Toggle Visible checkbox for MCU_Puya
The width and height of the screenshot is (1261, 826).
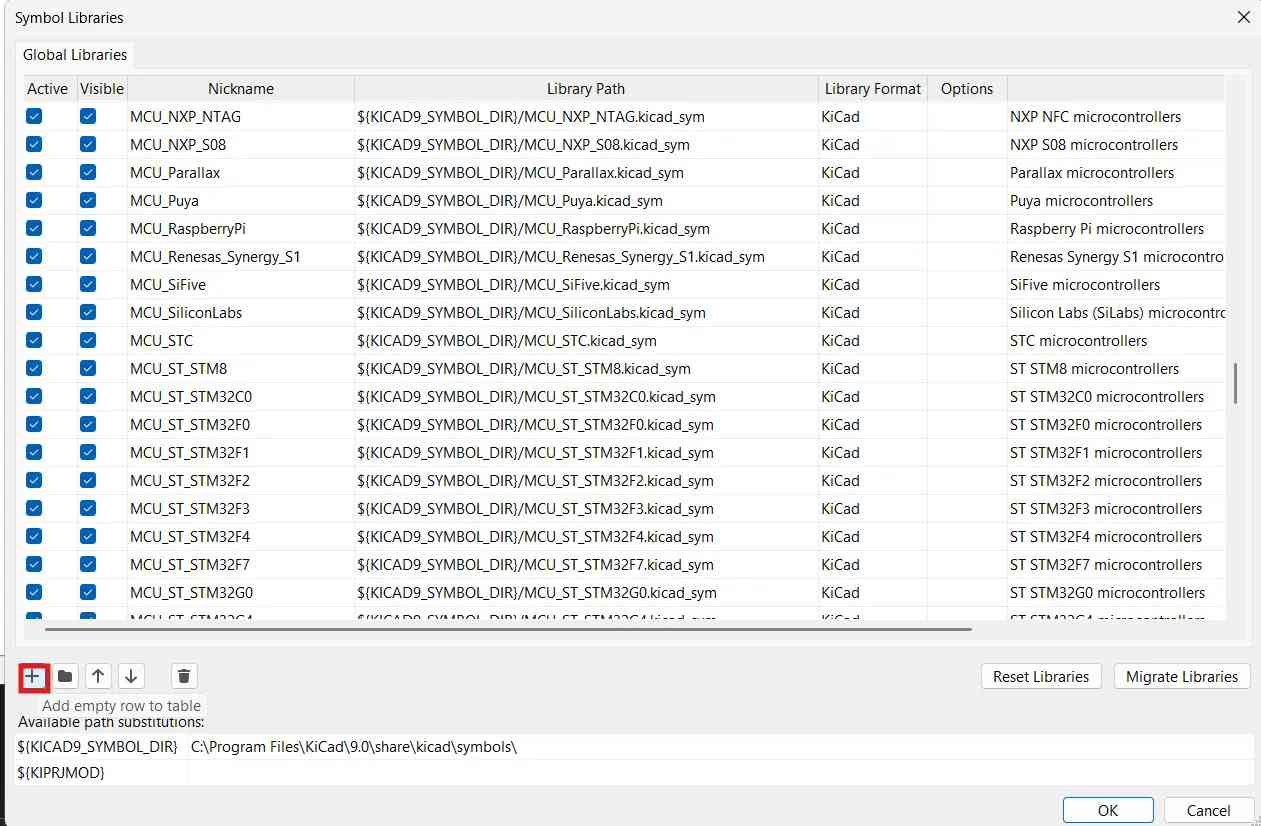pyautogui.click(x=88, y=200)
